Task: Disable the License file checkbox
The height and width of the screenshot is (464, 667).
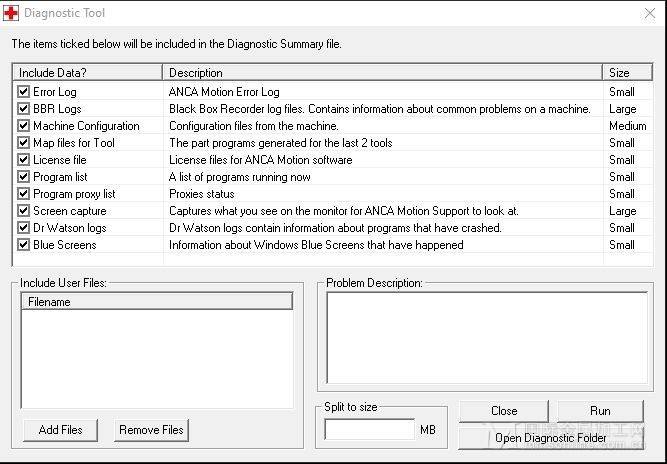Action: pyautogui.click(x=23, y=159)
